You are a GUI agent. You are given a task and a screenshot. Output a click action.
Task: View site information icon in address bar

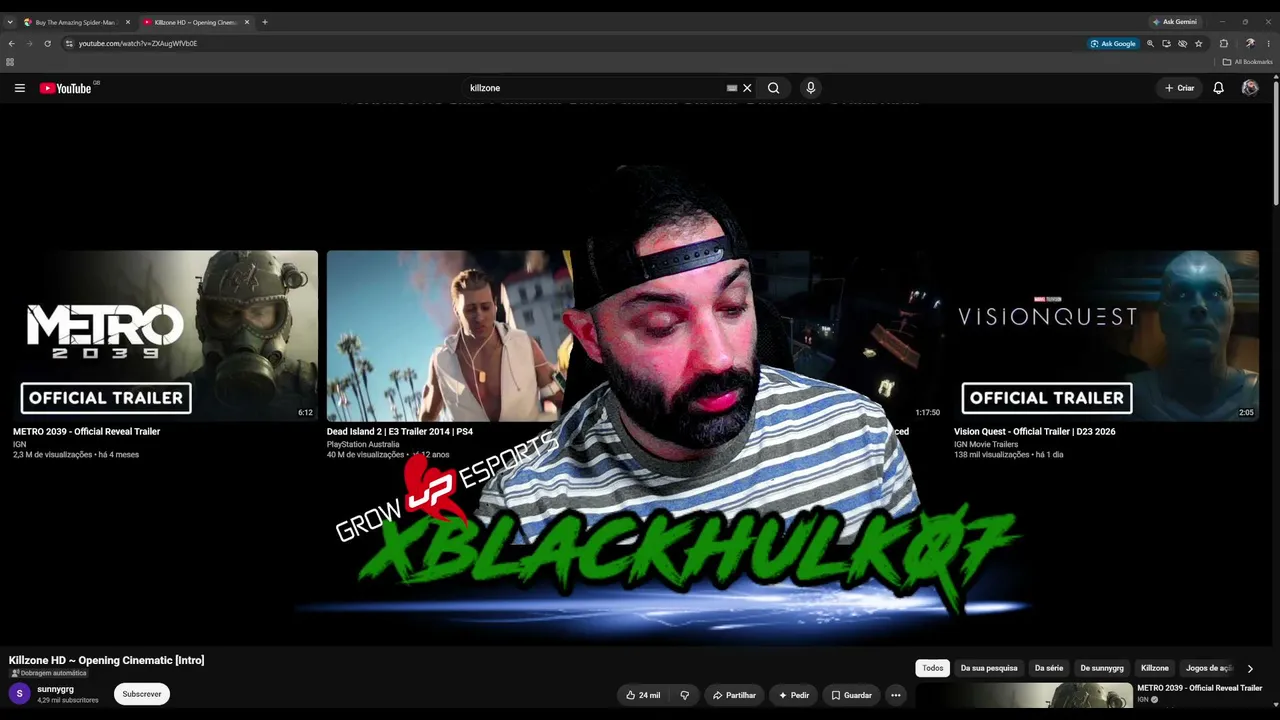(69, 44)
